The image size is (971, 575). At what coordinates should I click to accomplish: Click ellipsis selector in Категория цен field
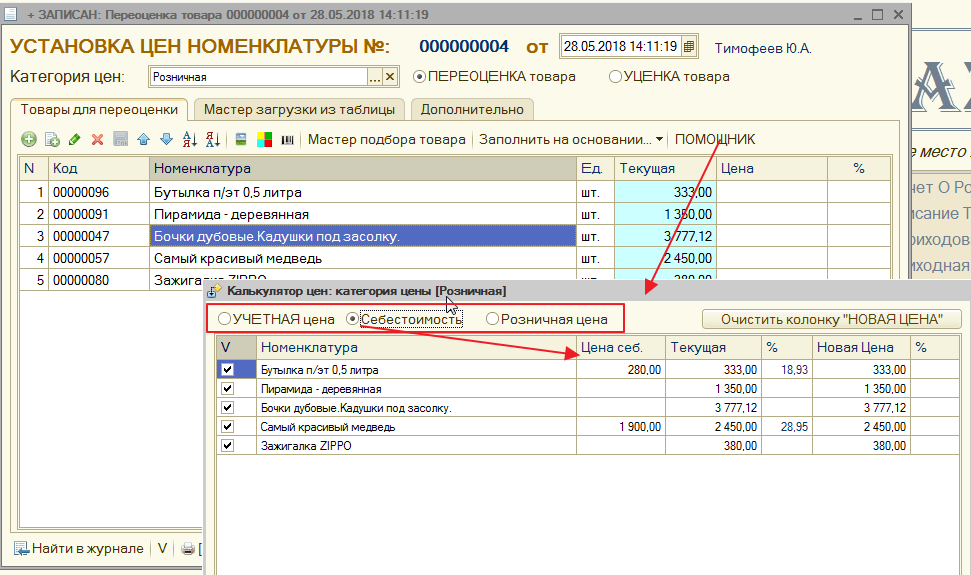pyautogui.click(x=375, y=77)
